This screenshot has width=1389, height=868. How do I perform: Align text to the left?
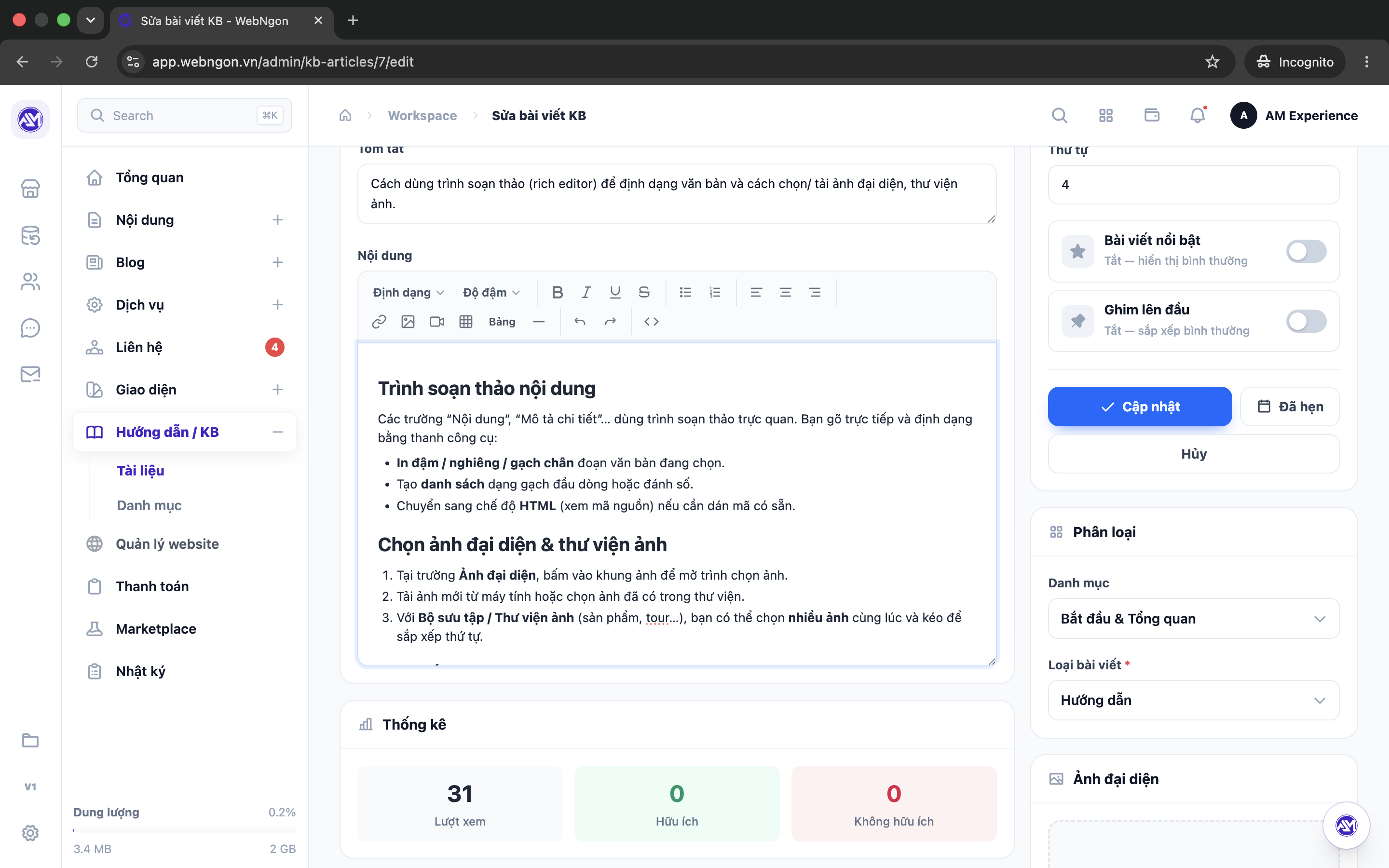point(756,292)
